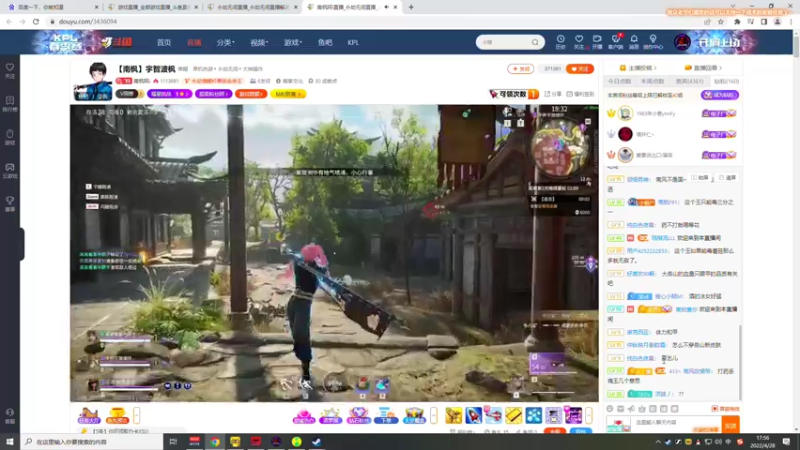
Task: Expand the gift list arrow after purple gift
Action: point(588,415)
